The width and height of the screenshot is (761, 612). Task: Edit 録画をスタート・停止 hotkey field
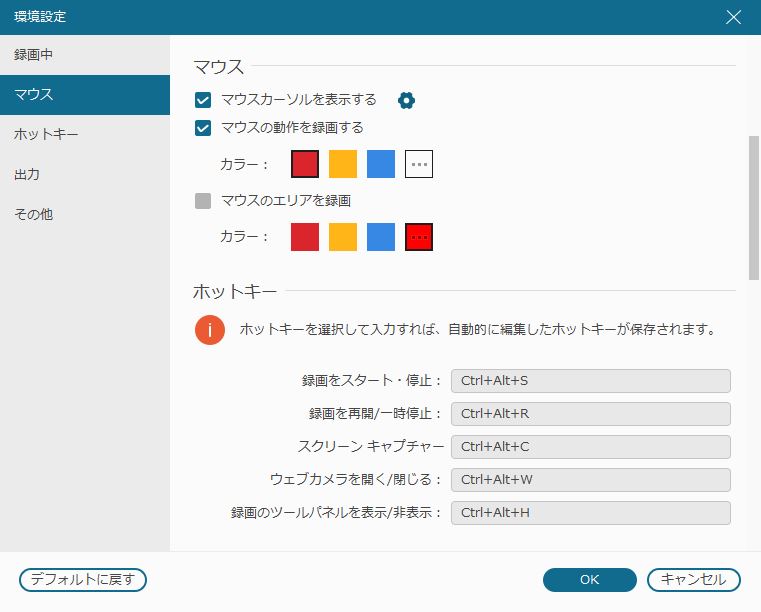coord(591,381)
